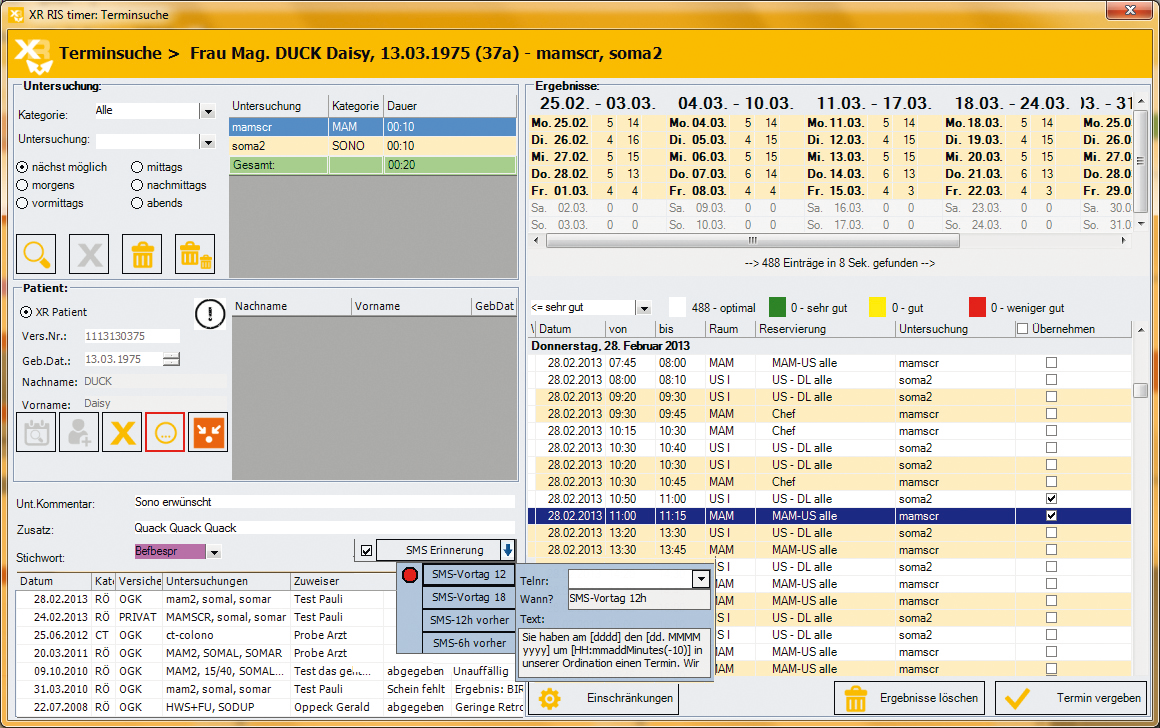Image resolution: width=1160 pixels, height=728 pixels.
Task: Choose 'SMS-6h vorher' reminder option
Action: [468, 643]
